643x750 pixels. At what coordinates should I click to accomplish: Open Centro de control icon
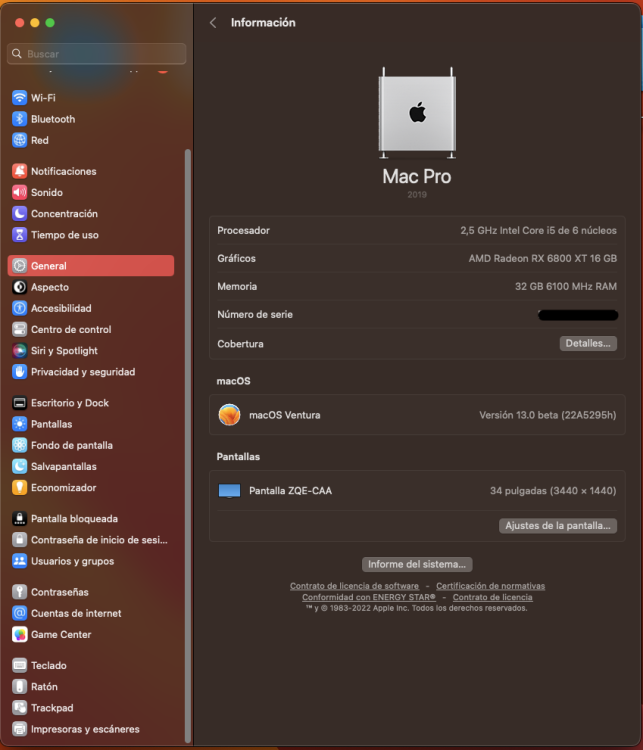click(20, 329)
